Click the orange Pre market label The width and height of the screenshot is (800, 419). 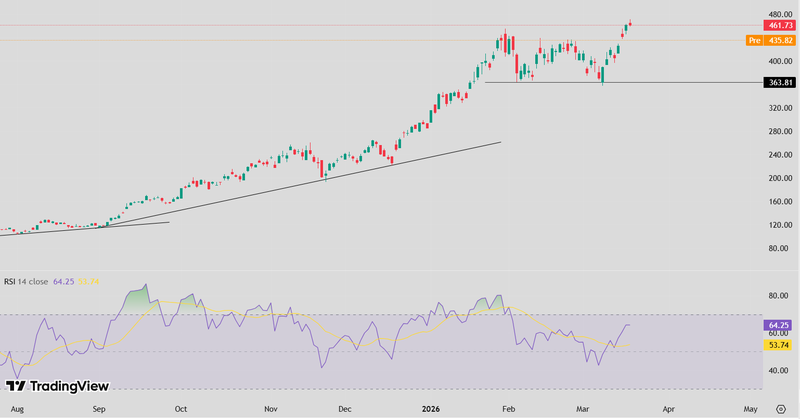point(755,40)
